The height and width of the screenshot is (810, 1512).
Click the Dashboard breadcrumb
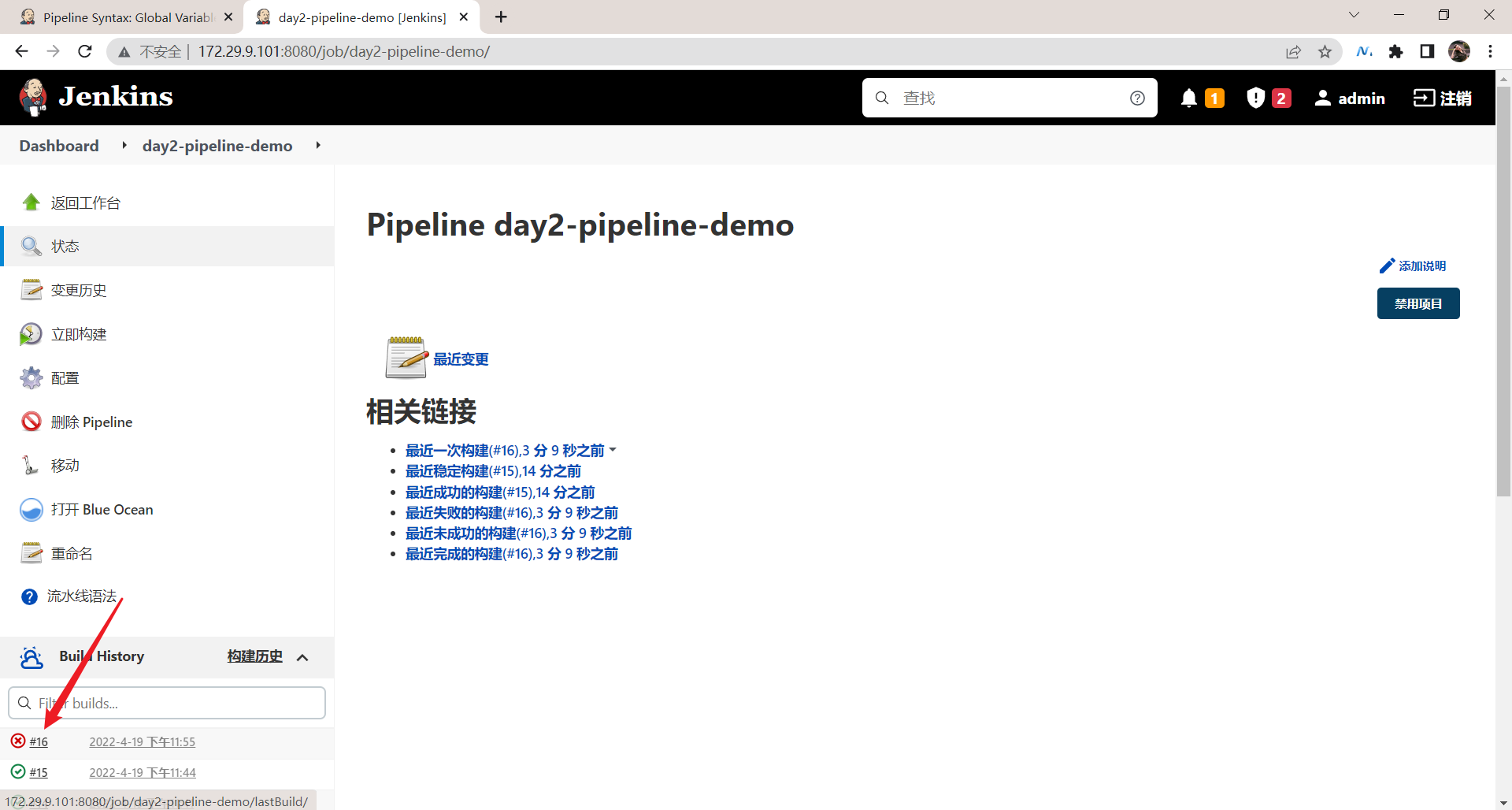pyautogui.click(x=59, y=145)
